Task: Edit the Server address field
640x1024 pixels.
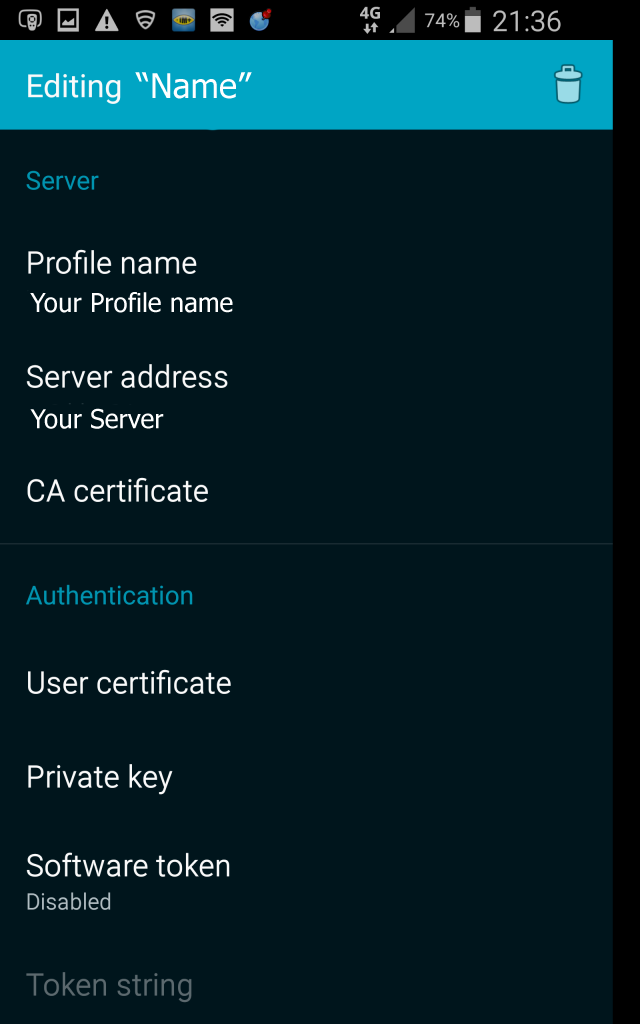Action: pyautogui.click(x=127, y=396)
